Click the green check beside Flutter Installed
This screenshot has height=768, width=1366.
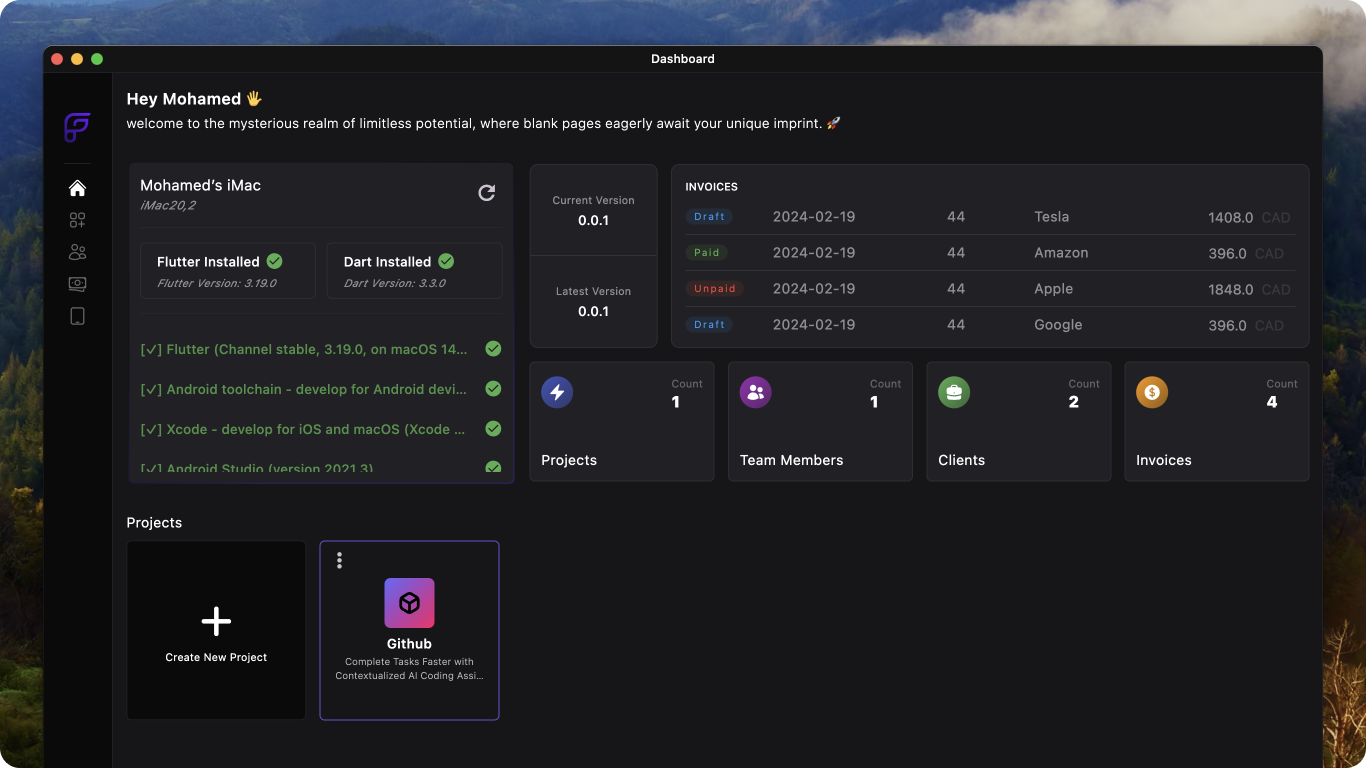coord(274,261)
